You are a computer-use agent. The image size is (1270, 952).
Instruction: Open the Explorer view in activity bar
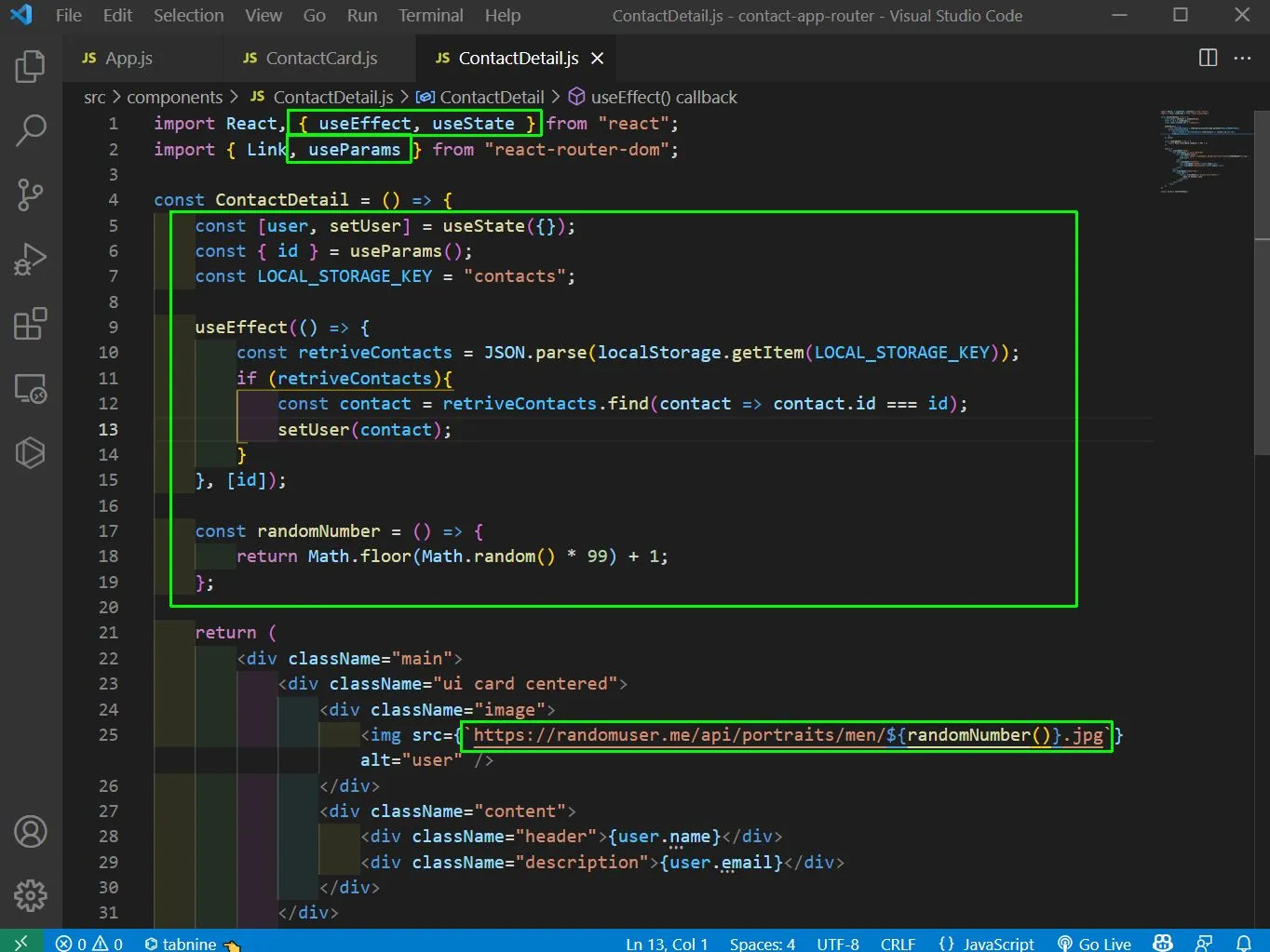pyautogui.click(x=30, y=66)
